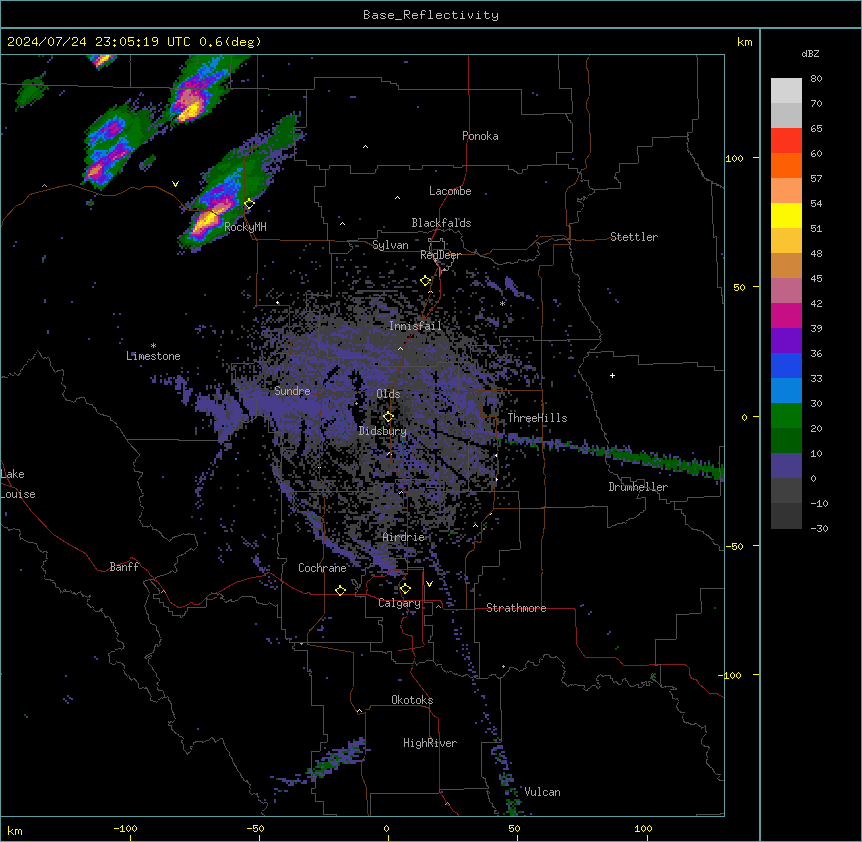
Task: Click the Strathmore label
Action: pos(516,608)
